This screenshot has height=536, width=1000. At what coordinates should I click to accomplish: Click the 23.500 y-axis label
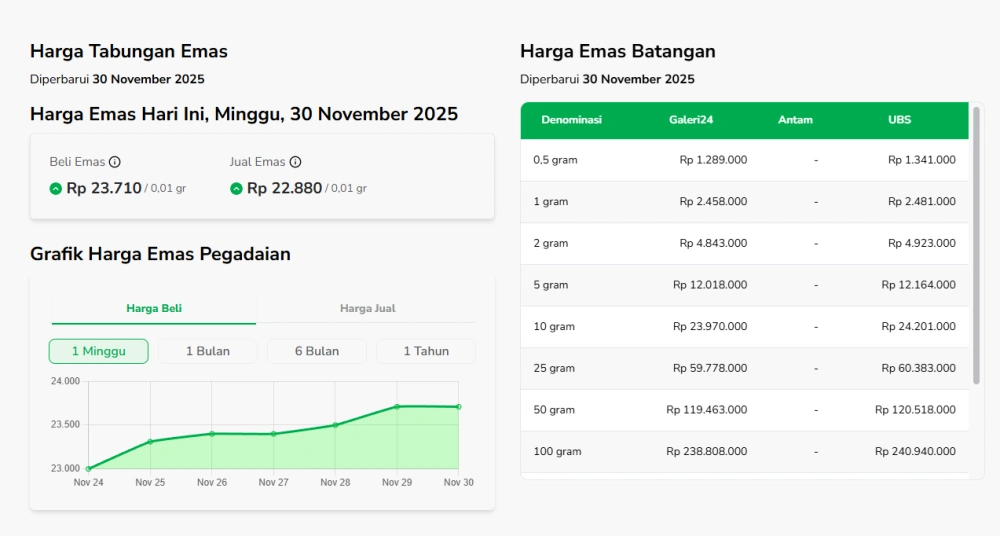66,425
